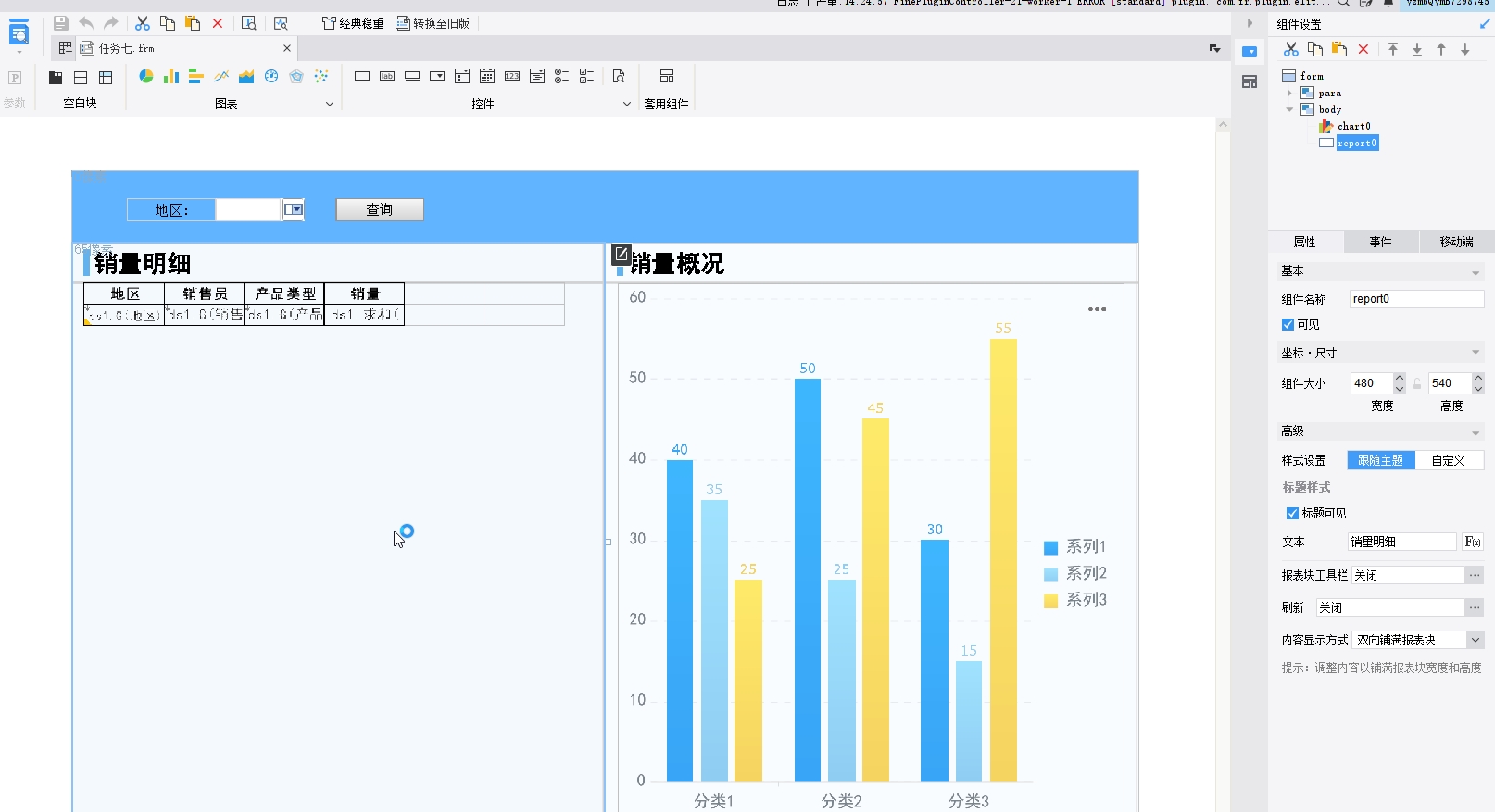1495x812 pixels.
Task: Select the column chart icon in toolbar
Action: pyautogui.click(x=171, y=76)
